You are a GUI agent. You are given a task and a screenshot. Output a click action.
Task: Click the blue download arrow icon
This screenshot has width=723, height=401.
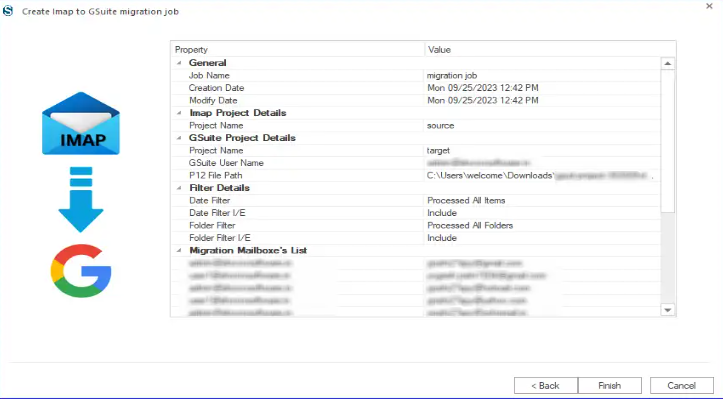coord(81,200)
